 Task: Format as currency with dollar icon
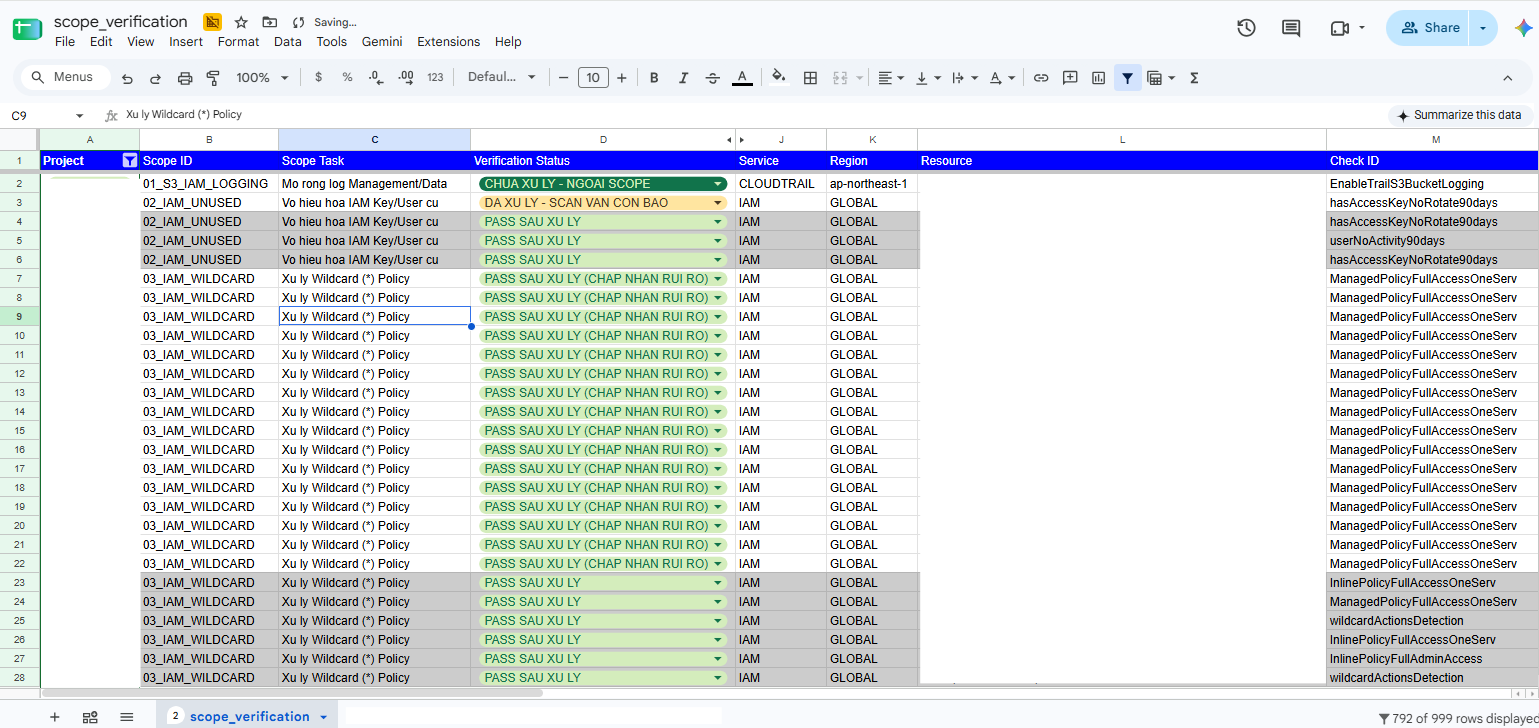pos(318,77)
